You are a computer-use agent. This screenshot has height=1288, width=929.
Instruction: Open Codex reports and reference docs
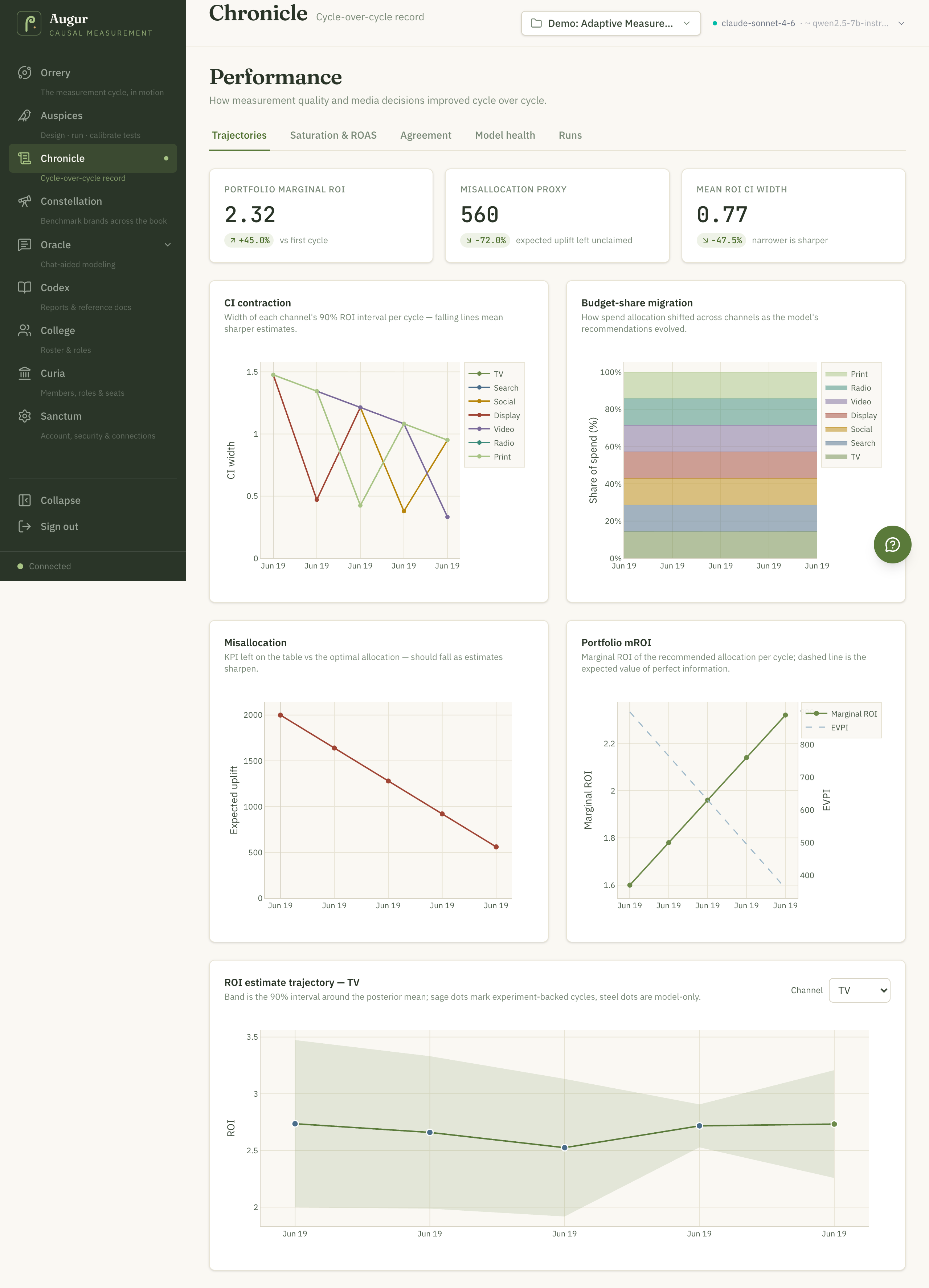click(93, 288)
